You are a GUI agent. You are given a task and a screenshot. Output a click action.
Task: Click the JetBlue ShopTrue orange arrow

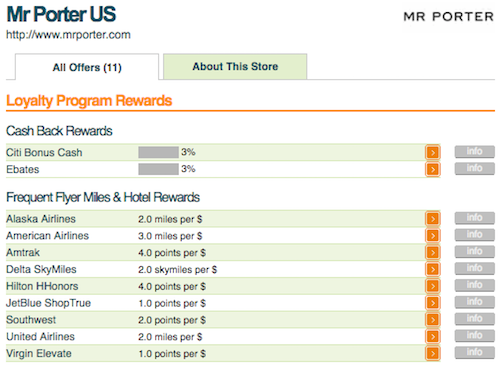click(x=433, y=303)
